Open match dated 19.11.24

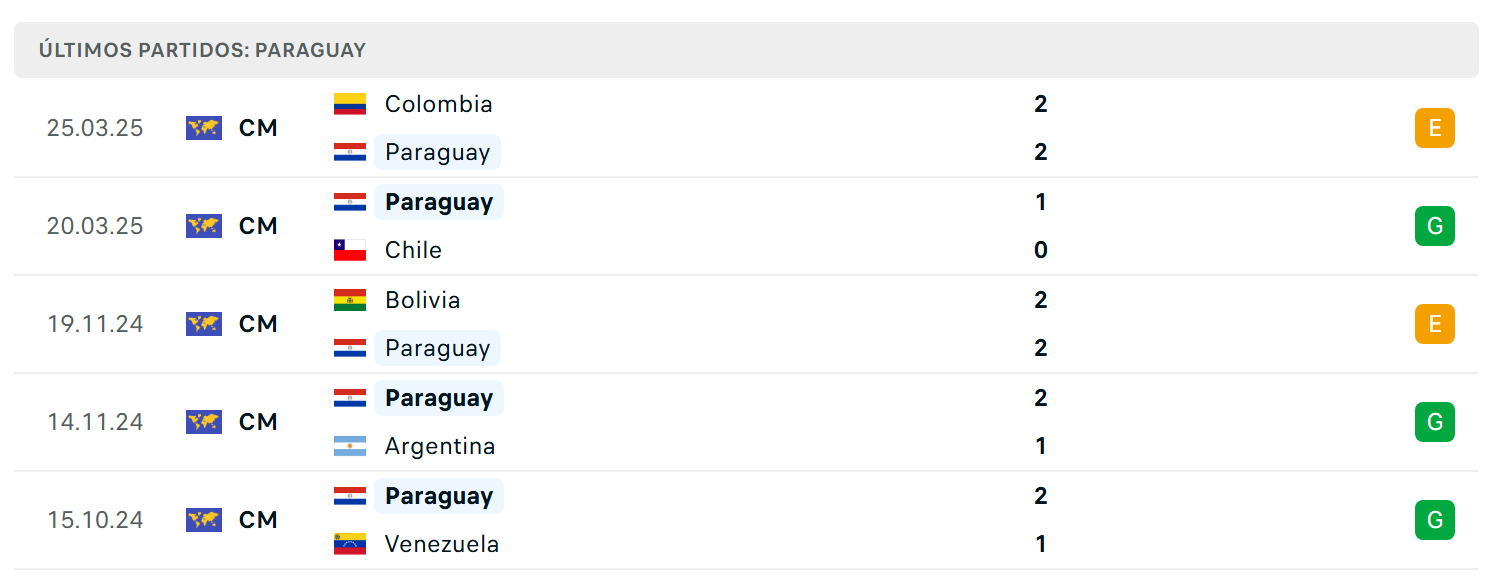pyautogui.click(x=745, y=324)
